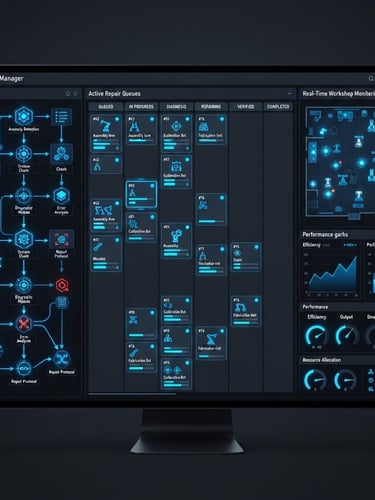
Task: Open the Real-Time Workshop Monitoring floor map
Action: (x=340, y=162)
